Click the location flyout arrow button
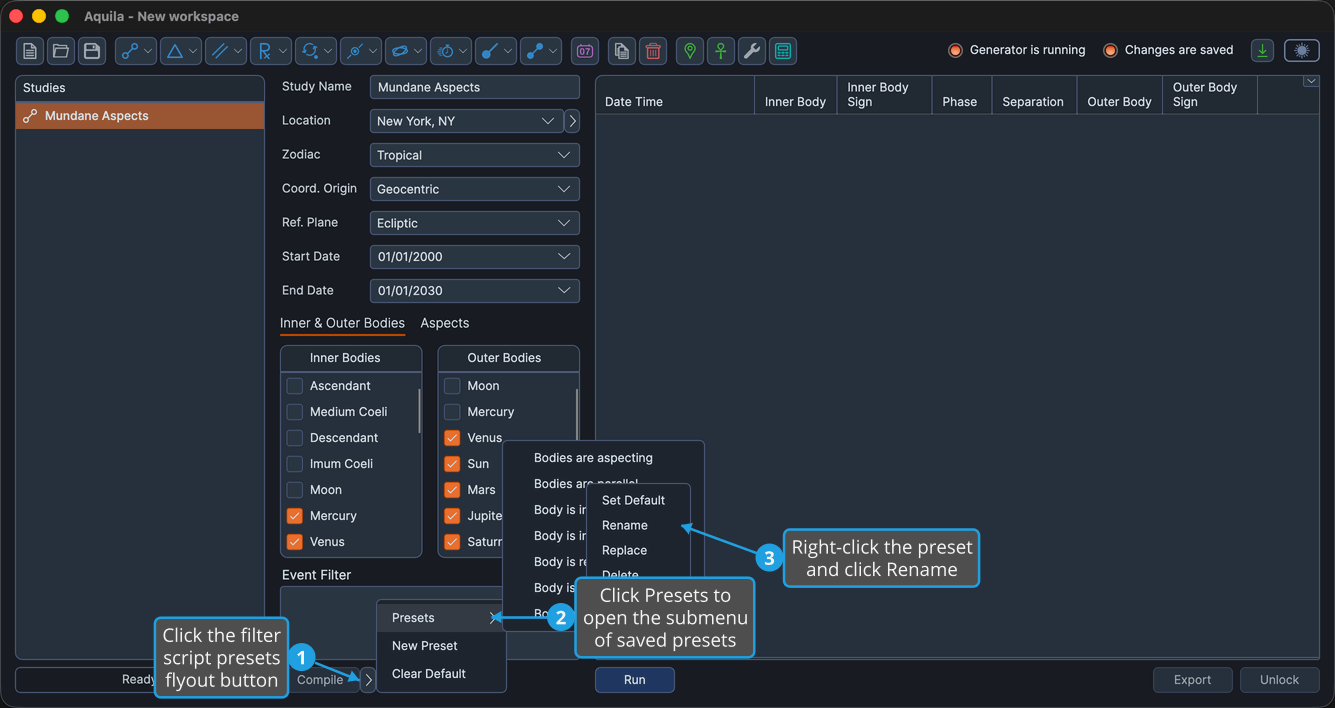This screenshot has height=708, width=1335. [x=572, y=121]
